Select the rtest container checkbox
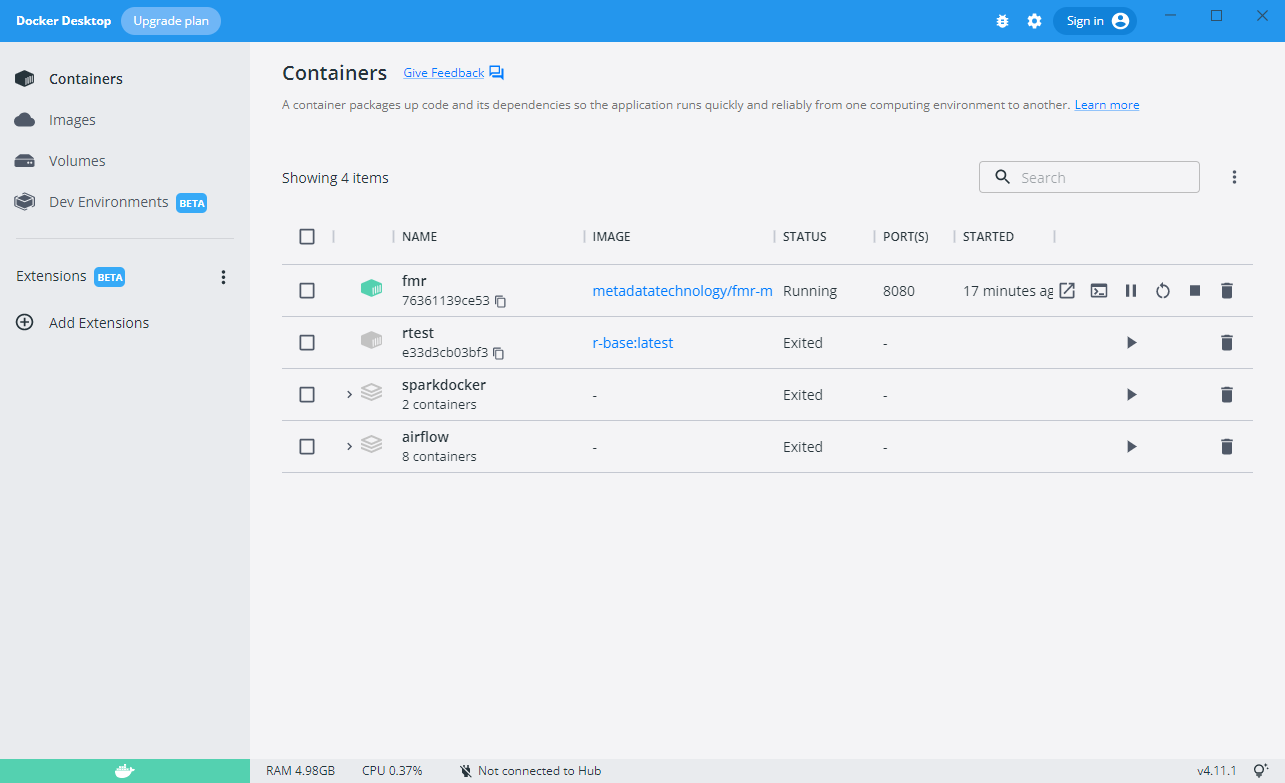 click(307, 343)
